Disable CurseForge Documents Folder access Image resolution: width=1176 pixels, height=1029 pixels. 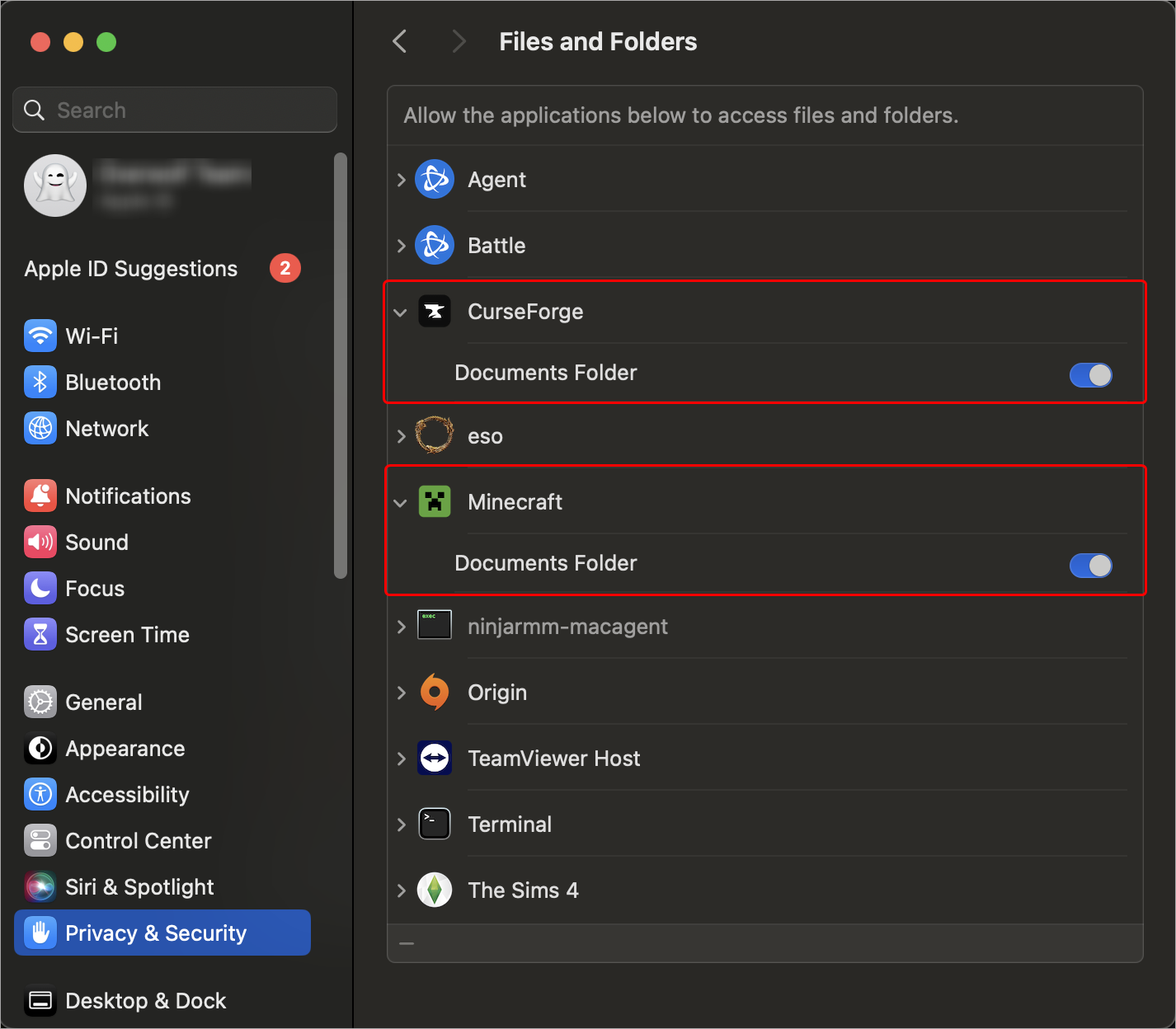click(x=1090, y=375)
